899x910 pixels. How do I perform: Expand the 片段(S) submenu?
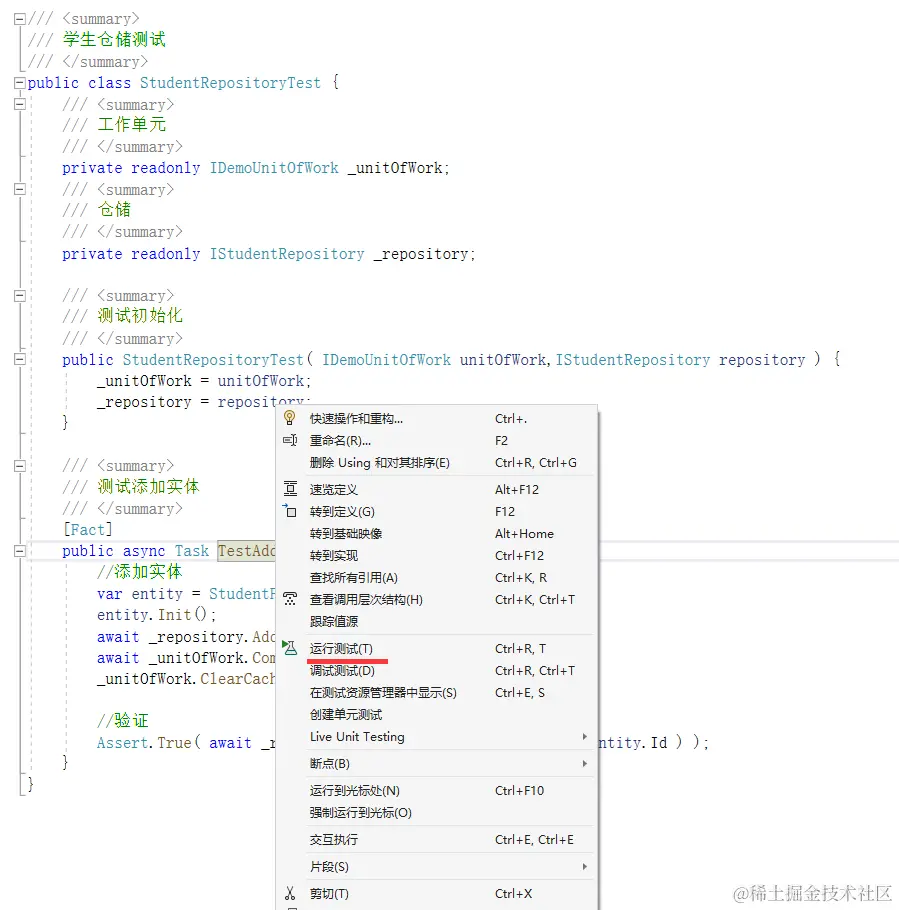tap(436, 866)
